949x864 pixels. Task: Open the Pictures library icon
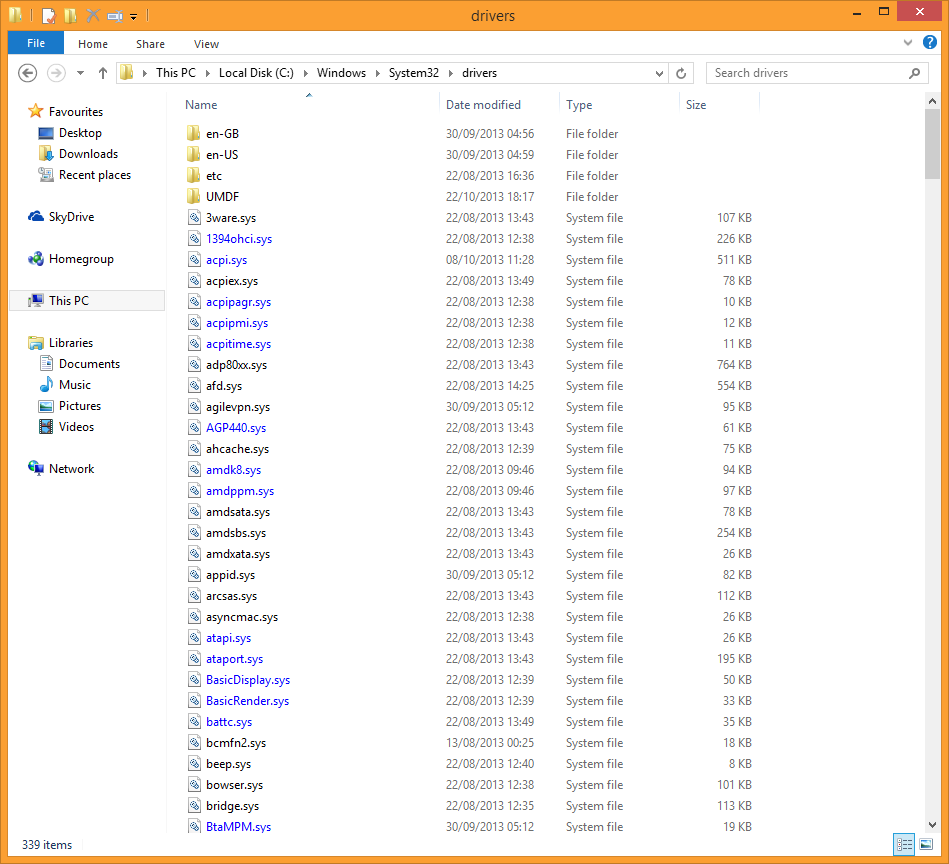46,406
